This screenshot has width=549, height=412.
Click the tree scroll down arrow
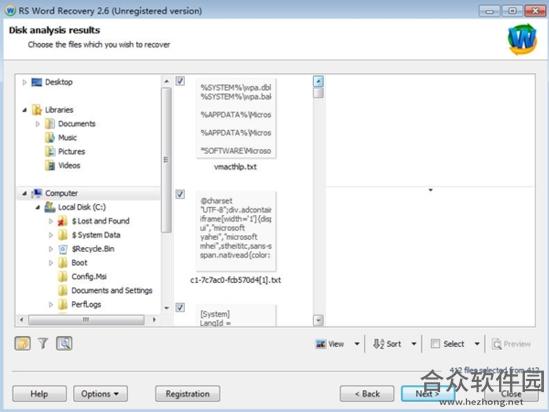[x=167, y=308]
